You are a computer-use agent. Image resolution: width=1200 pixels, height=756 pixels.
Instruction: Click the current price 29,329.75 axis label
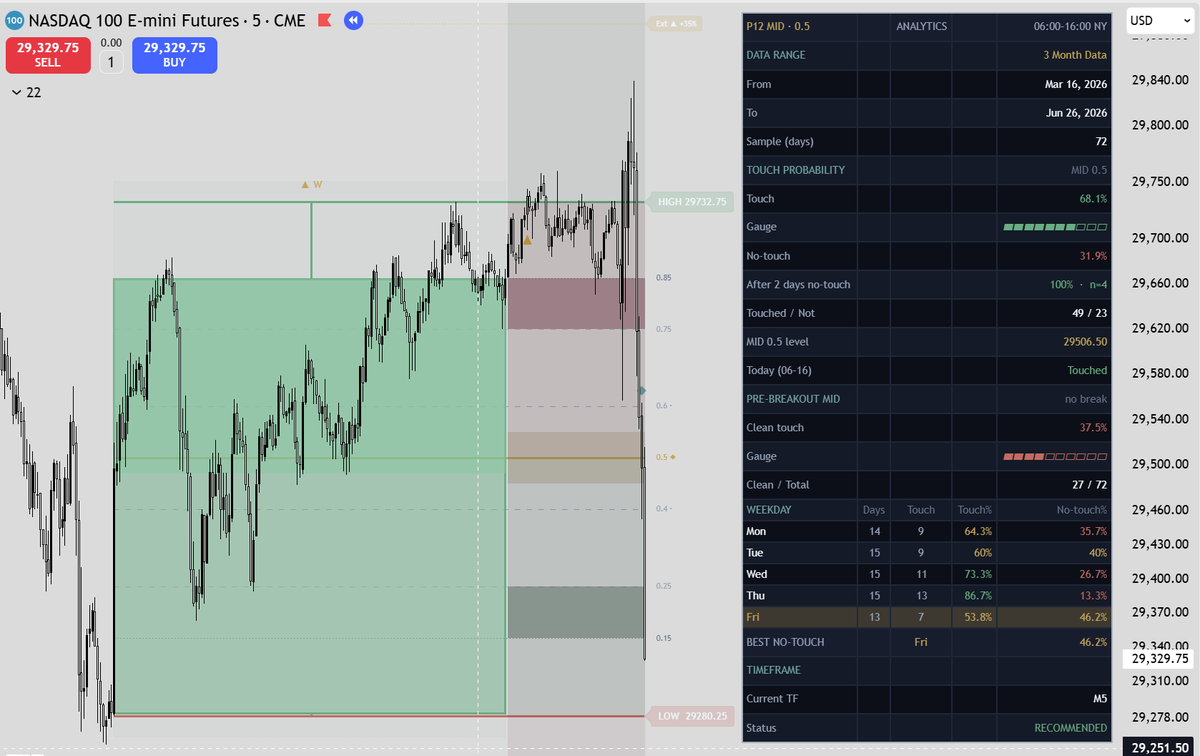(x=1158, y=659)
